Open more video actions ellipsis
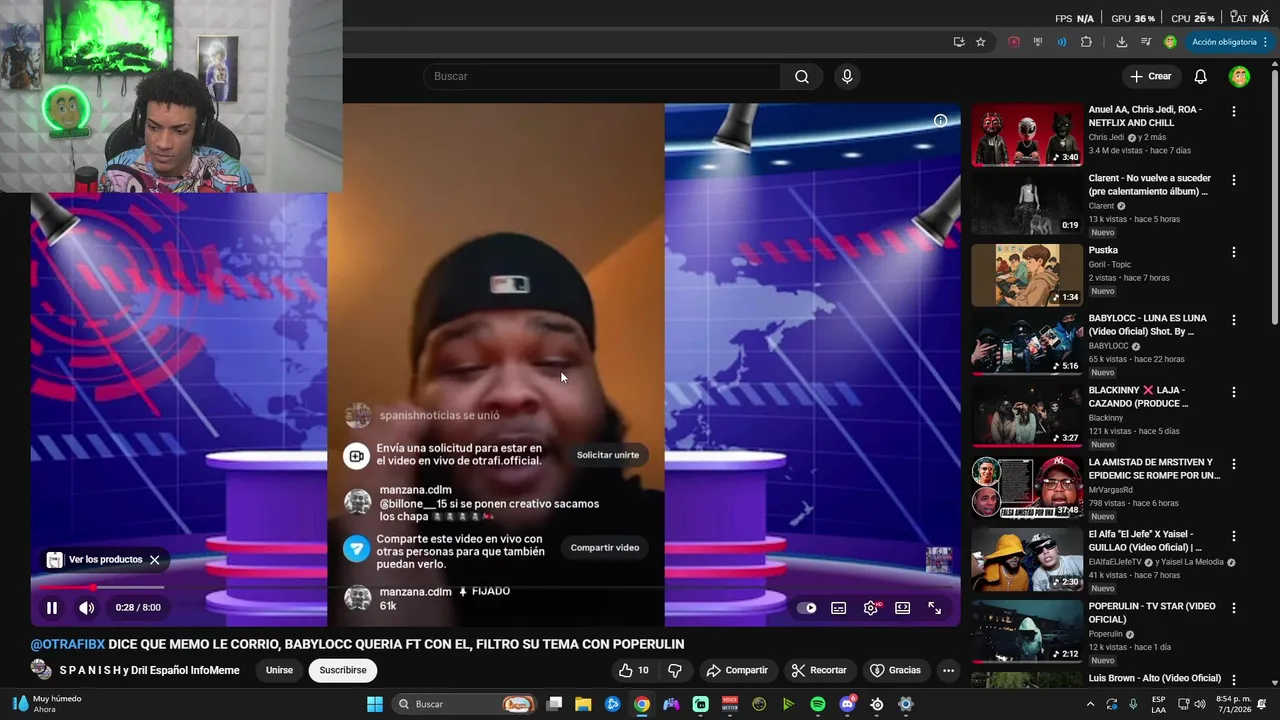Screen dimensions: 1280x720 coord(948,670)
